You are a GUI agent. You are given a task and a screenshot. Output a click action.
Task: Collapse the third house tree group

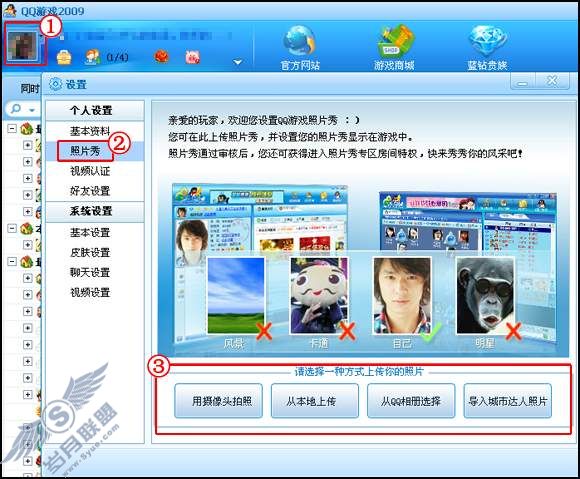click(12, 262)
